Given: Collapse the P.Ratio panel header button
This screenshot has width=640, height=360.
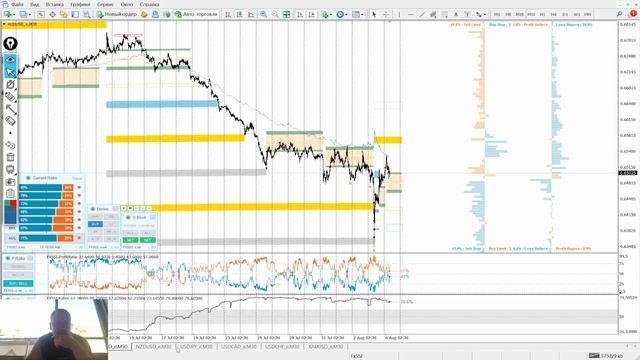Looking at the screenshot, I should coord(30,258).
